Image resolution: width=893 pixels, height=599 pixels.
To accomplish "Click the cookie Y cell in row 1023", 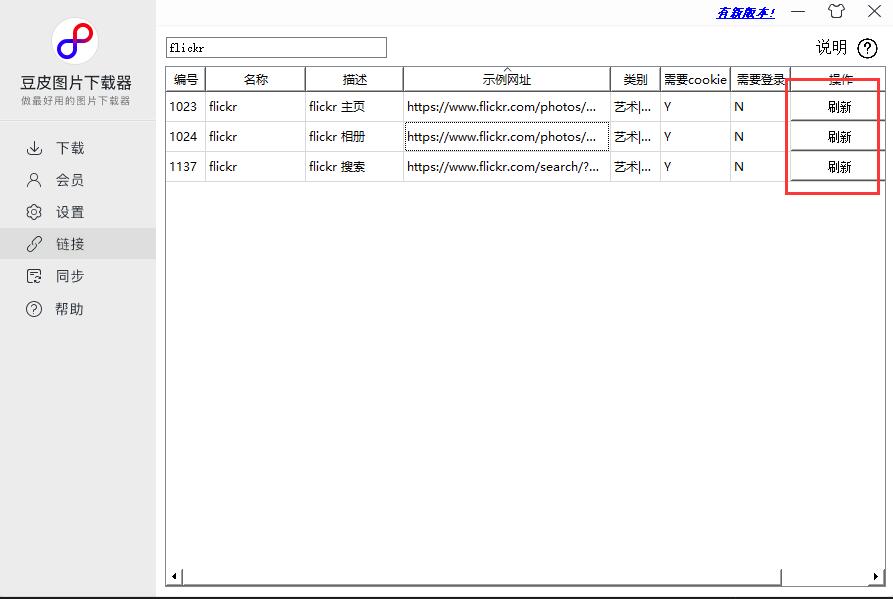I will tap(695, 106).
